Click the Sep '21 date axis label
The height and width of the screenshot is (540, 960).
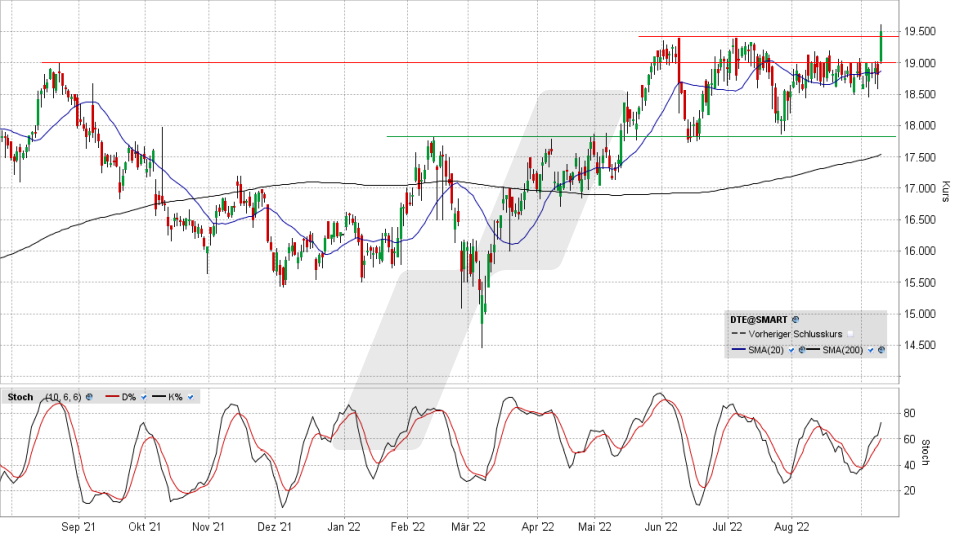[79, 527]
